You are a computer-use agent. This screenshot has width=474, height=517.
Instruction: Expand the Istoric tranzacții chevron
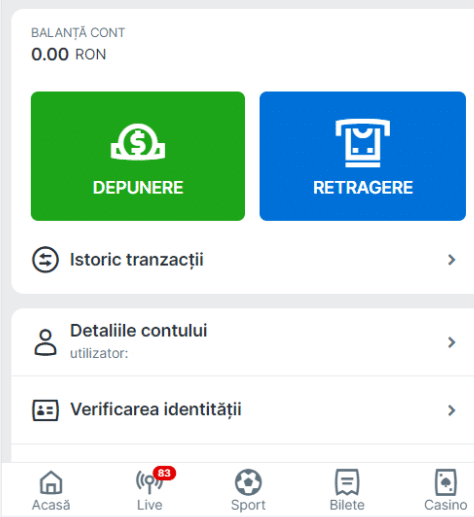pos(451,260)
